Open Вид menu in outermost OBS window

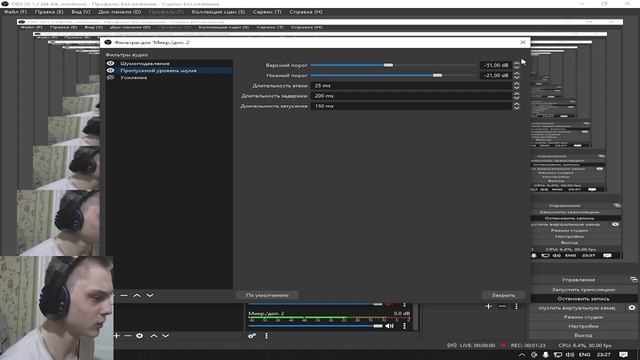81,12
